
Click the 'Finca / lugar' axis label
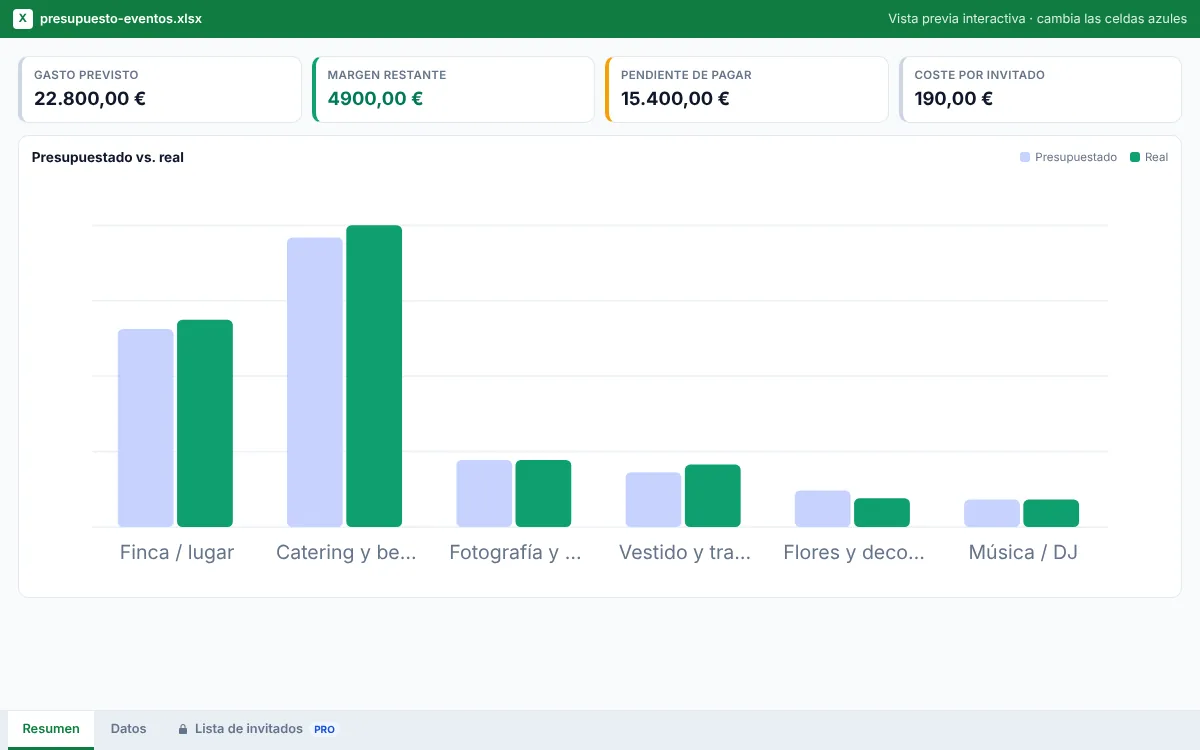tap(177, 552)
